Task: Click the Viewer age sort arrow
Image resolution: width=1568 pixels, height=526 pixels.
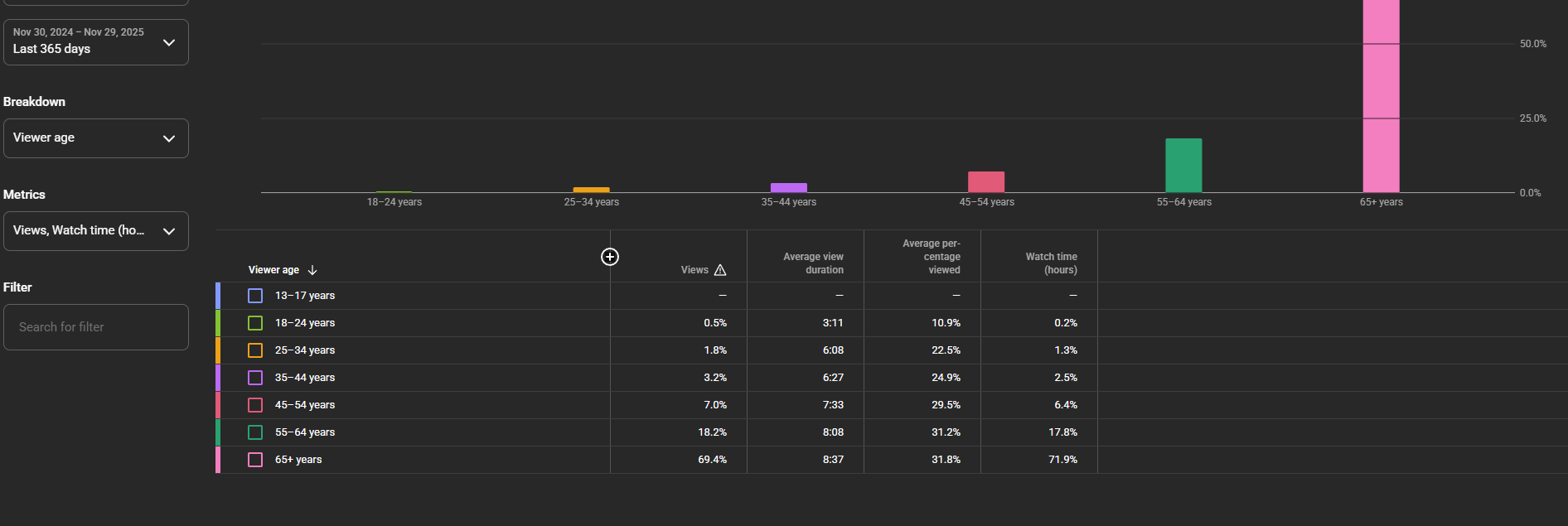Action: (312, 270)
